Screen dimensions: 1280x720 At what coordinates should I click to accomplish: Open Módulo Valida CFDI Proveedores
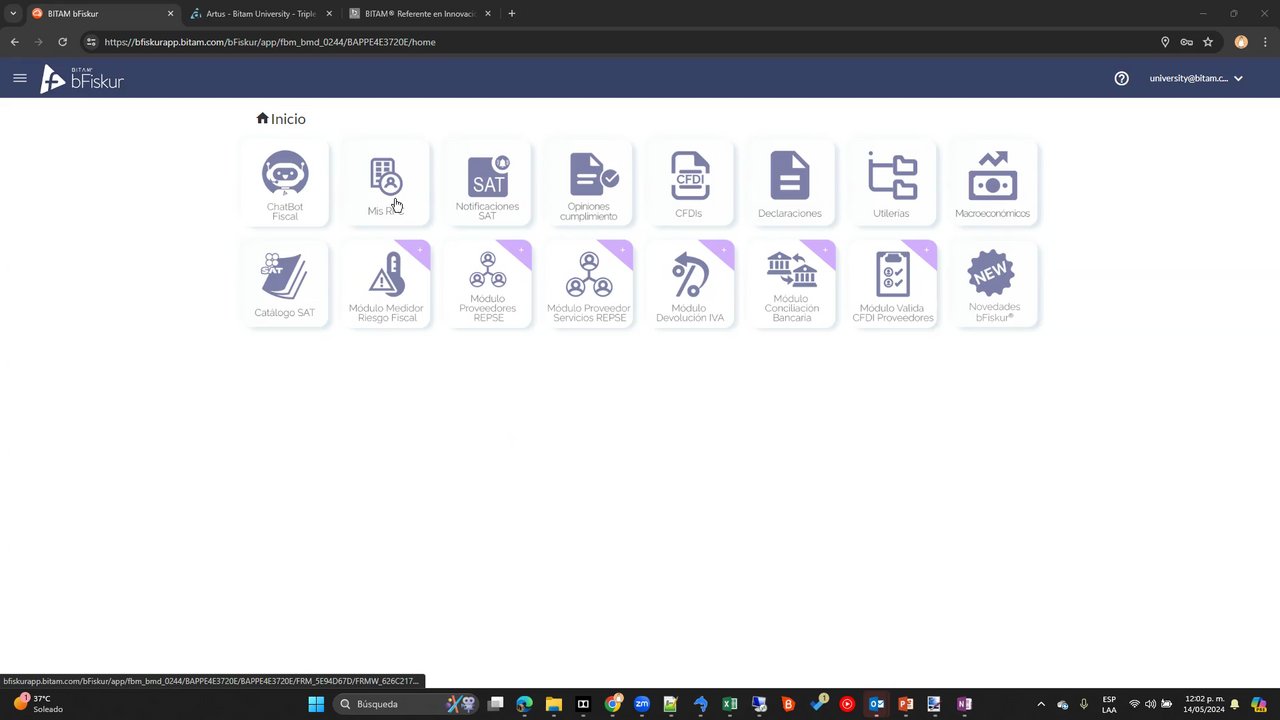click(x=891, y=285)
